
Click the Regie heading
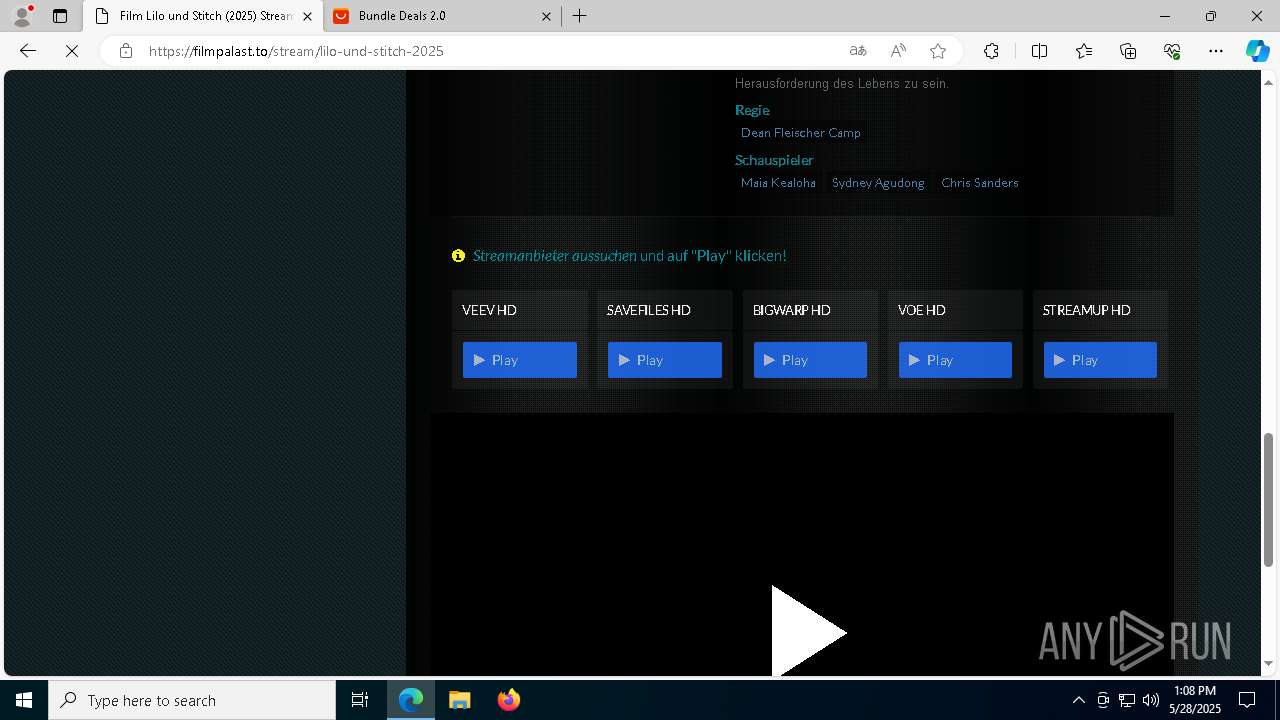(x=752, y=110)
